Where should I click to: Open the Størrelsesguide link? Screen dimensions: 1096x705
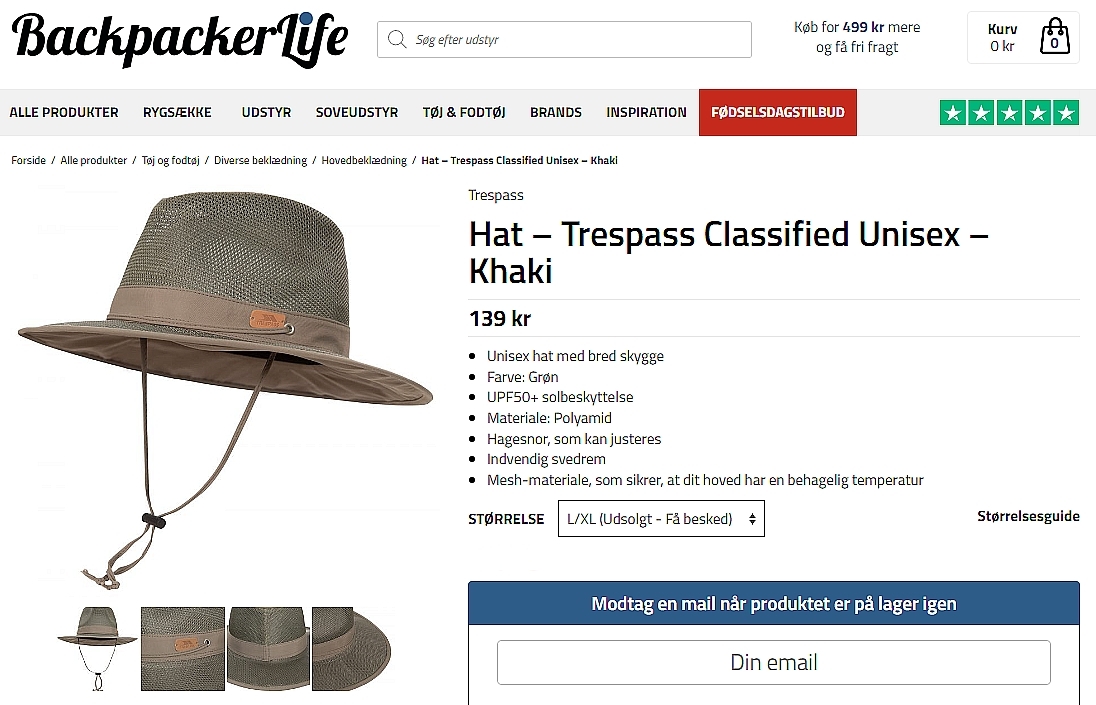pos(1028,516)
